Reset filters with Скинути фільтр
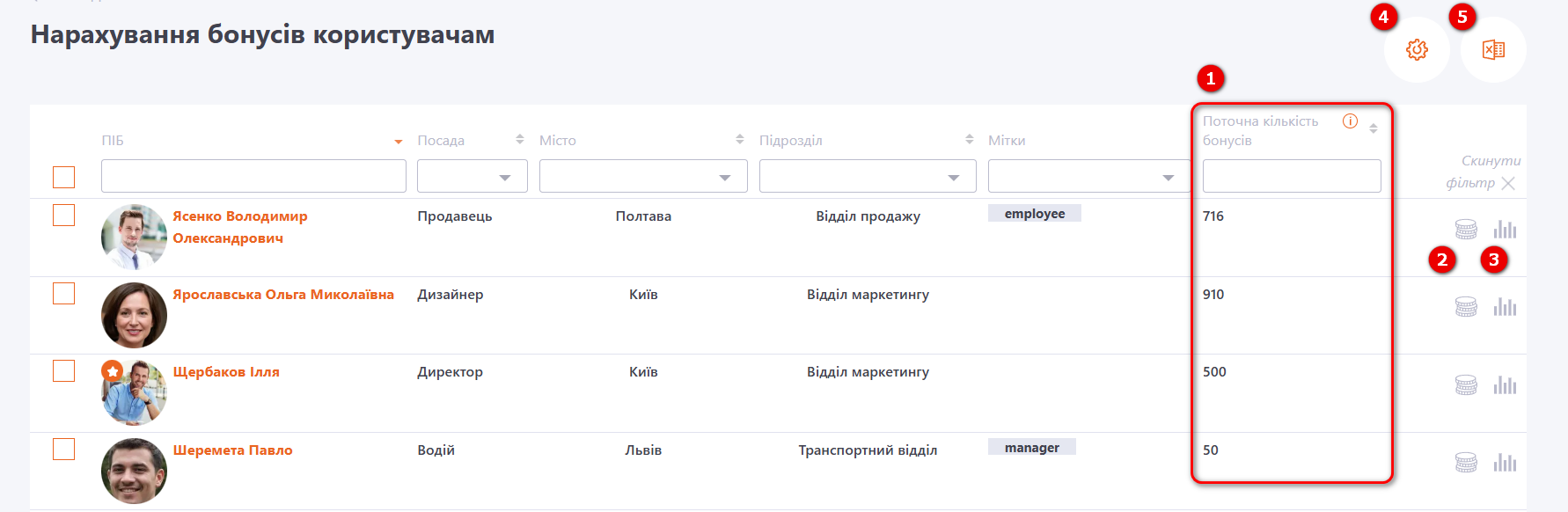Image resolution: width=1568 pixels, height=512 pixels. [1484, 172]
